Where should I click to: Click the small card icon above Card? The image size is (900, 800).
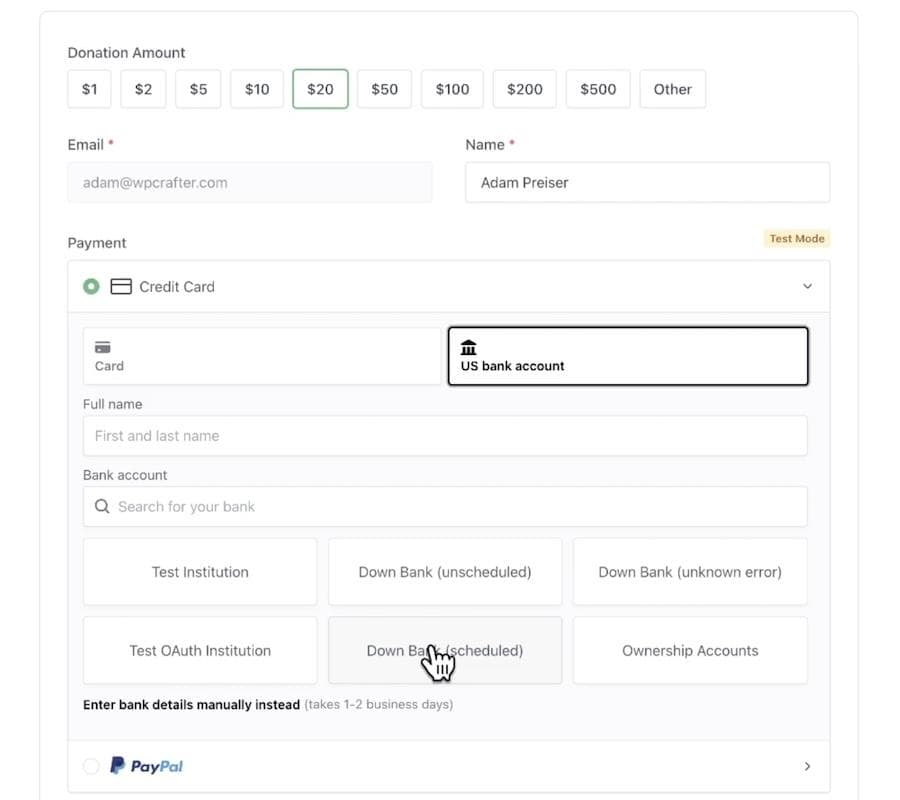[x=102, y=347]
